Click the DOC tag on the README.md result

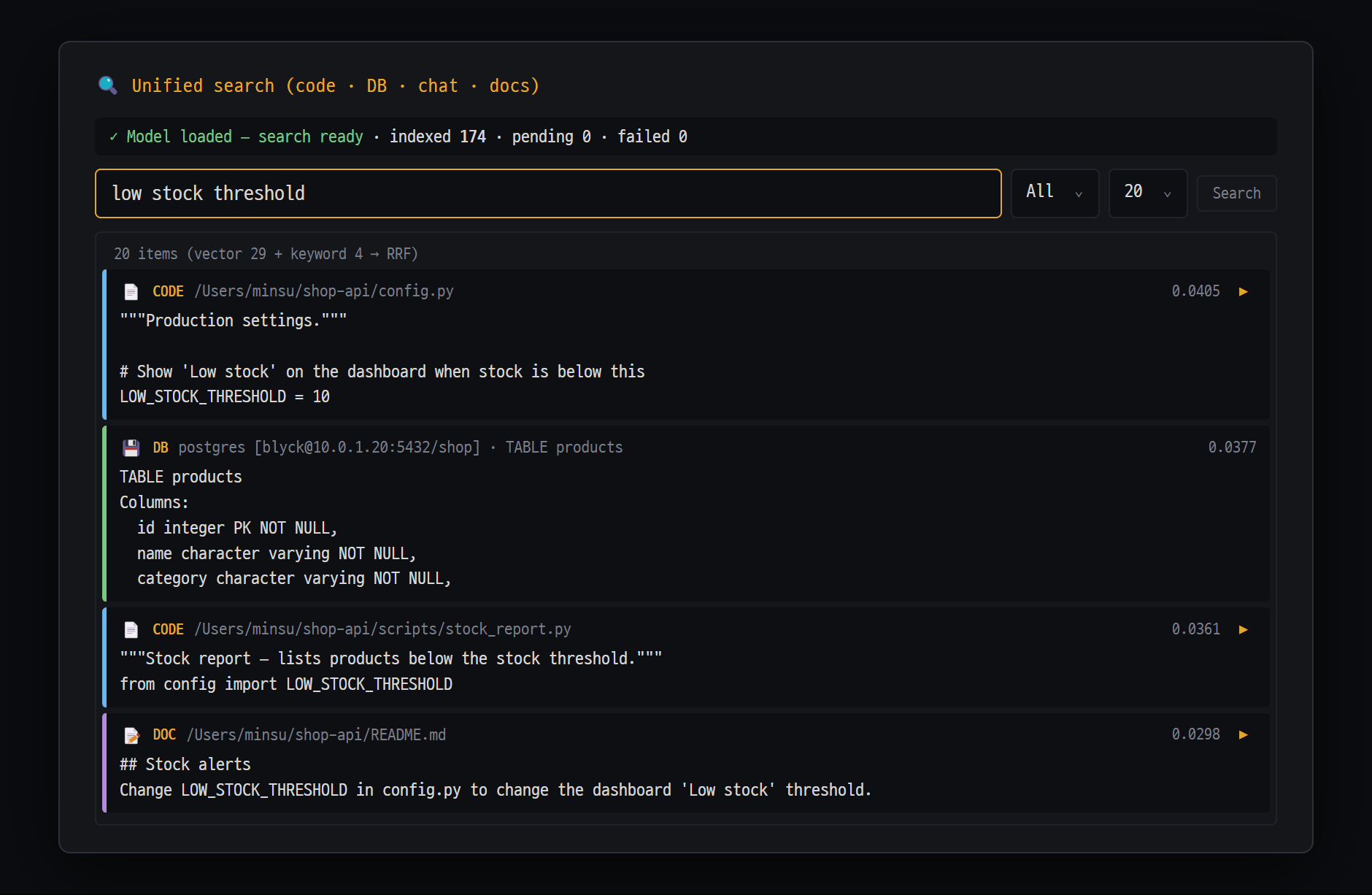point(164,734)
